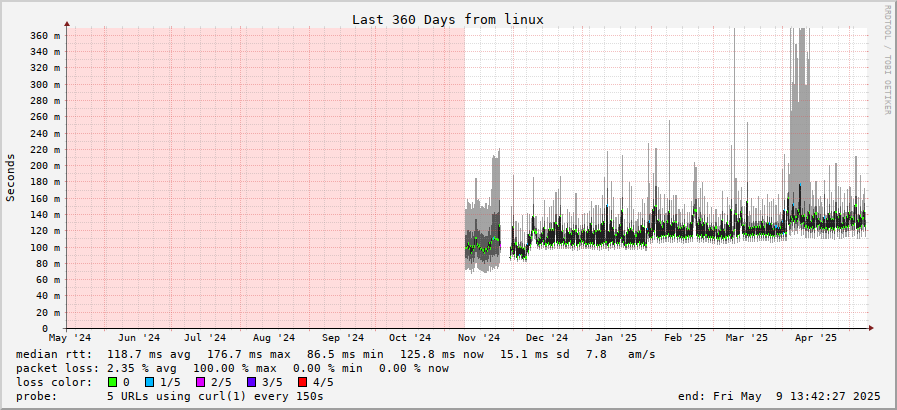Click the Nov '24 x-axis label
The image size is (897, 410).
[x=479, y=338]
